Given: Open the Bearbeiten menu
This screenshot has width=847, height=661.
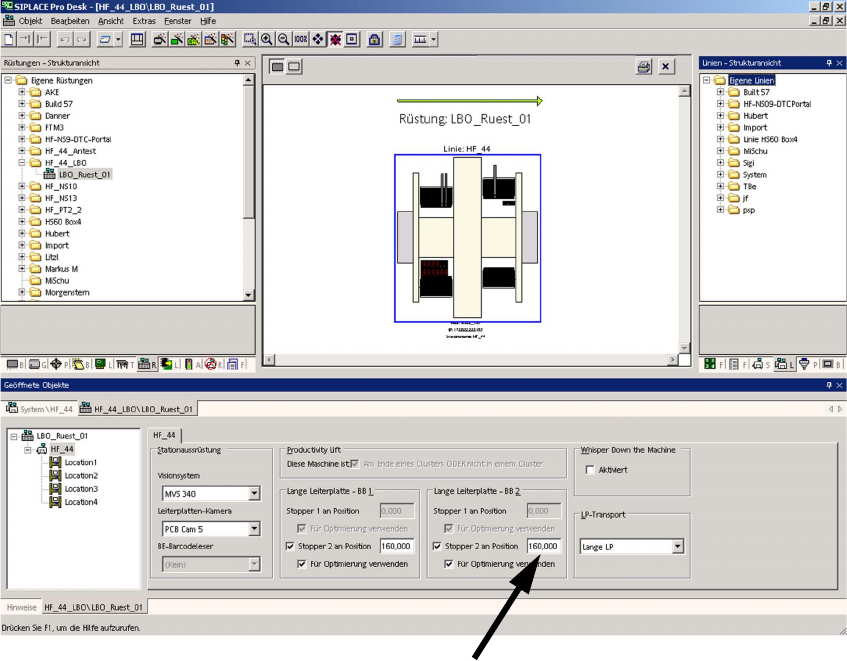Looking at the screenshot, I should click(70, 21).
